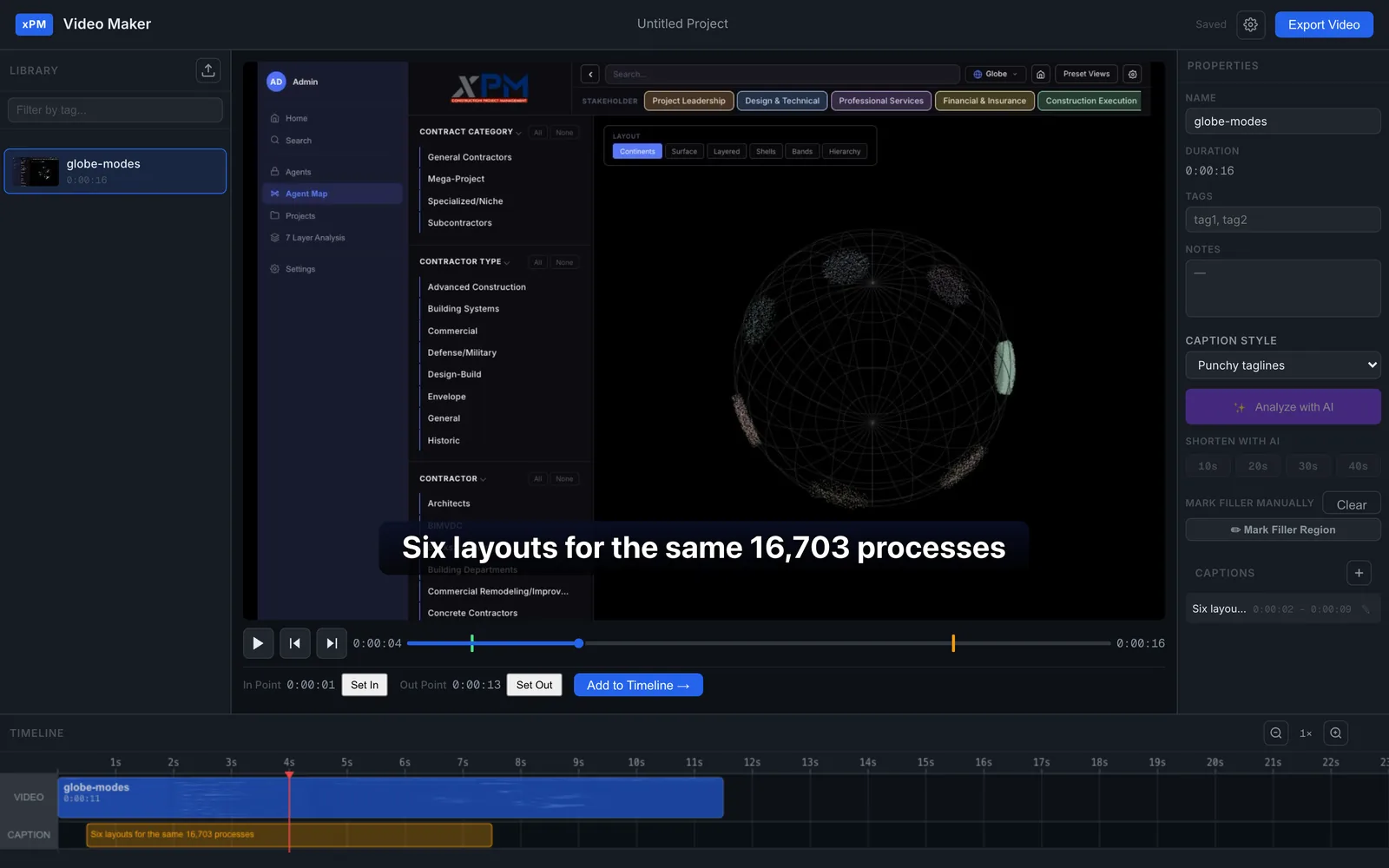Click Mark Filler Region button
Screen dimensions: 1389x868
click(x=1283, y=529)
